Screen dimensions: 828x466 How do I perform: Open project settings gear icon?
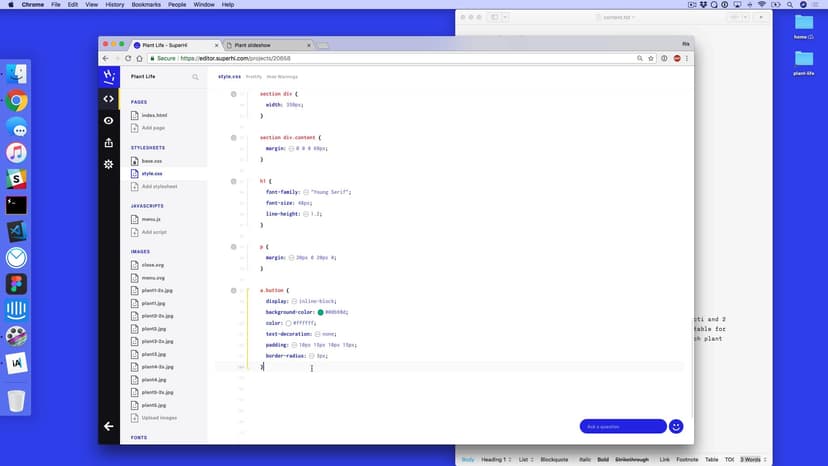pos(109,164)
